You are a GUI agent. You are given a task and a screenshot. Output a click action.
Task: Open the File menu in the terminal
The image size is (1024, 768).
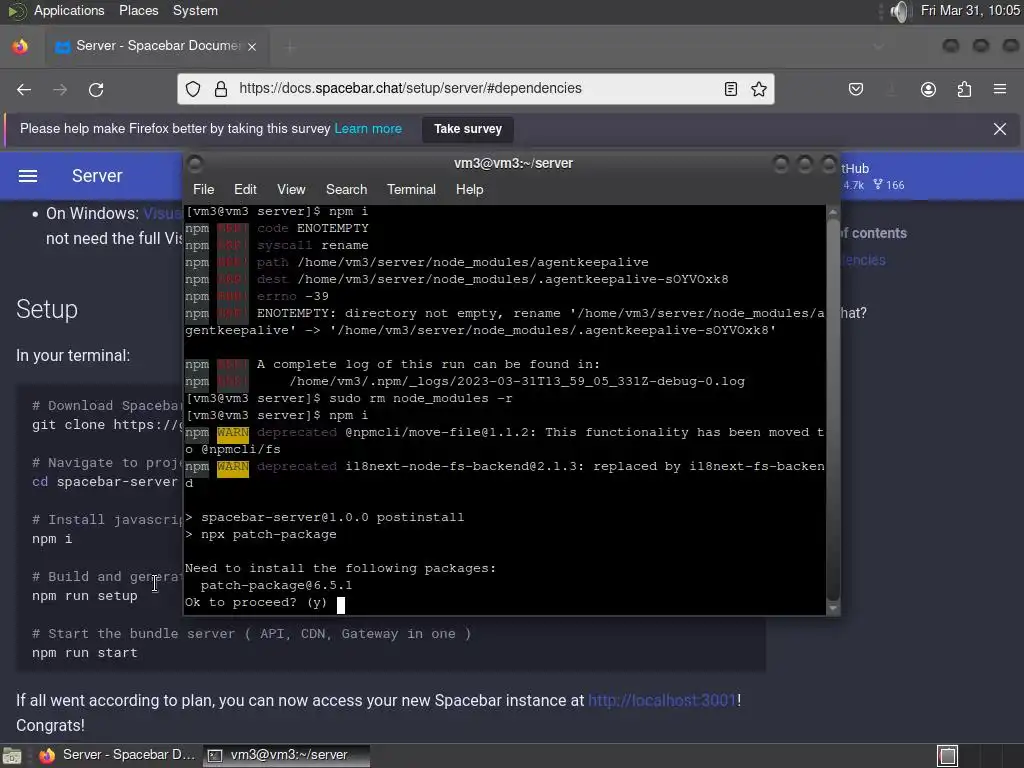tap(203, 189)
